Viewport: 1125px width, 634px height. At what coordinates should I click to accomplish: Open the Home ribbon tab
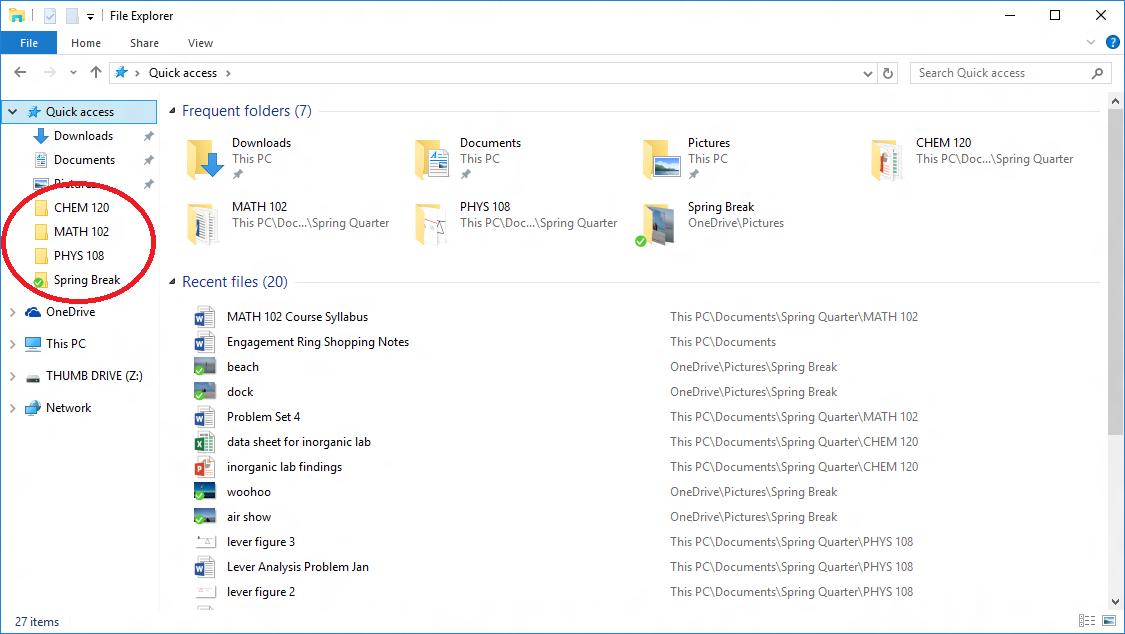tap(86, 43)
